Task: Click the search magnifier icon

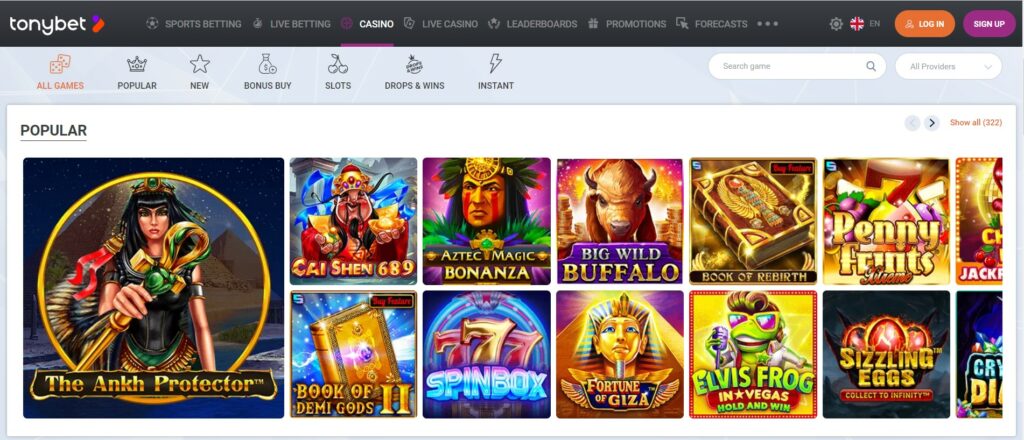Action: (x=871, y=66)
